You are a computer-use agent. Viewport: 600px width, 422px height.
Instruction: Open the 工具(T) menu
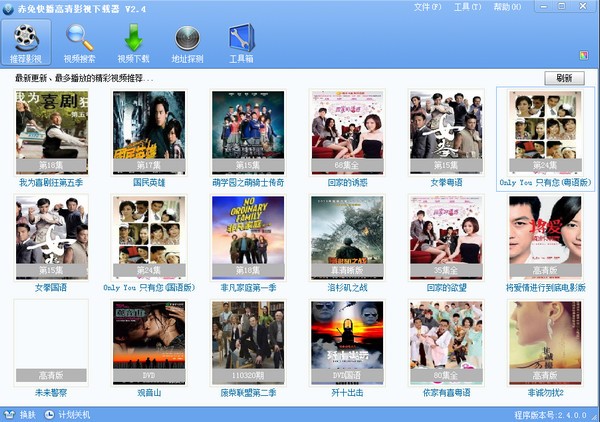click(468, 7)
